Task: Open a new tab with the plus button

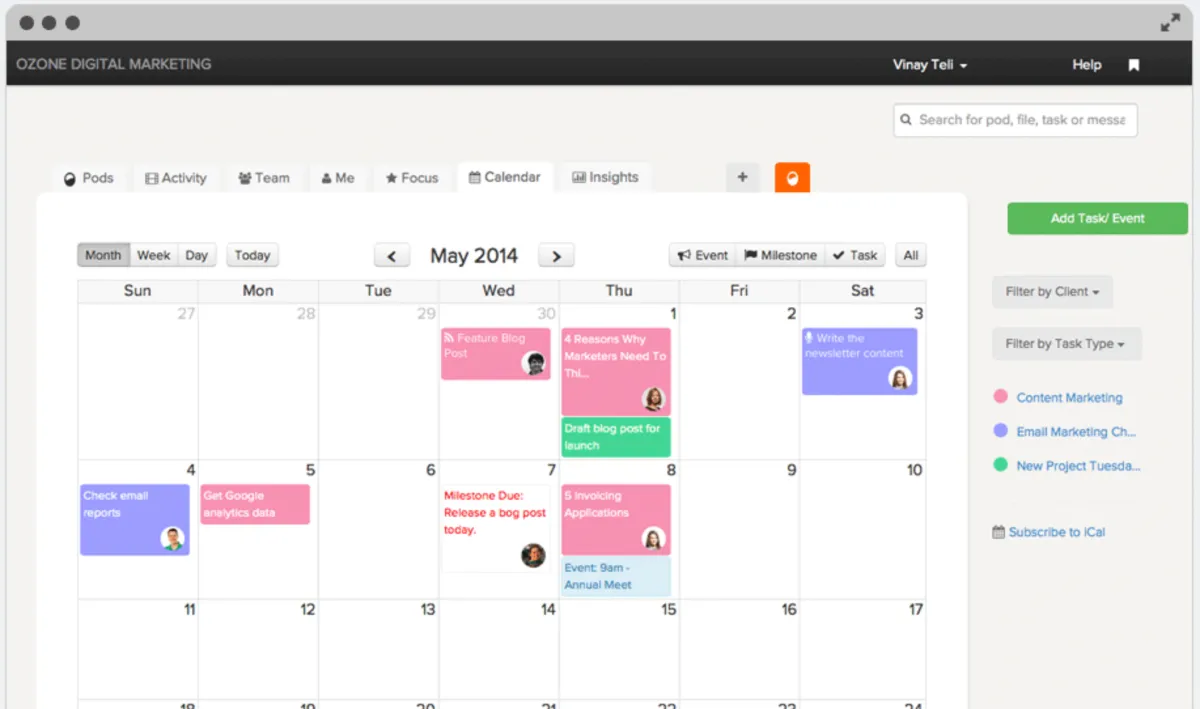Action: pos(742,177)
